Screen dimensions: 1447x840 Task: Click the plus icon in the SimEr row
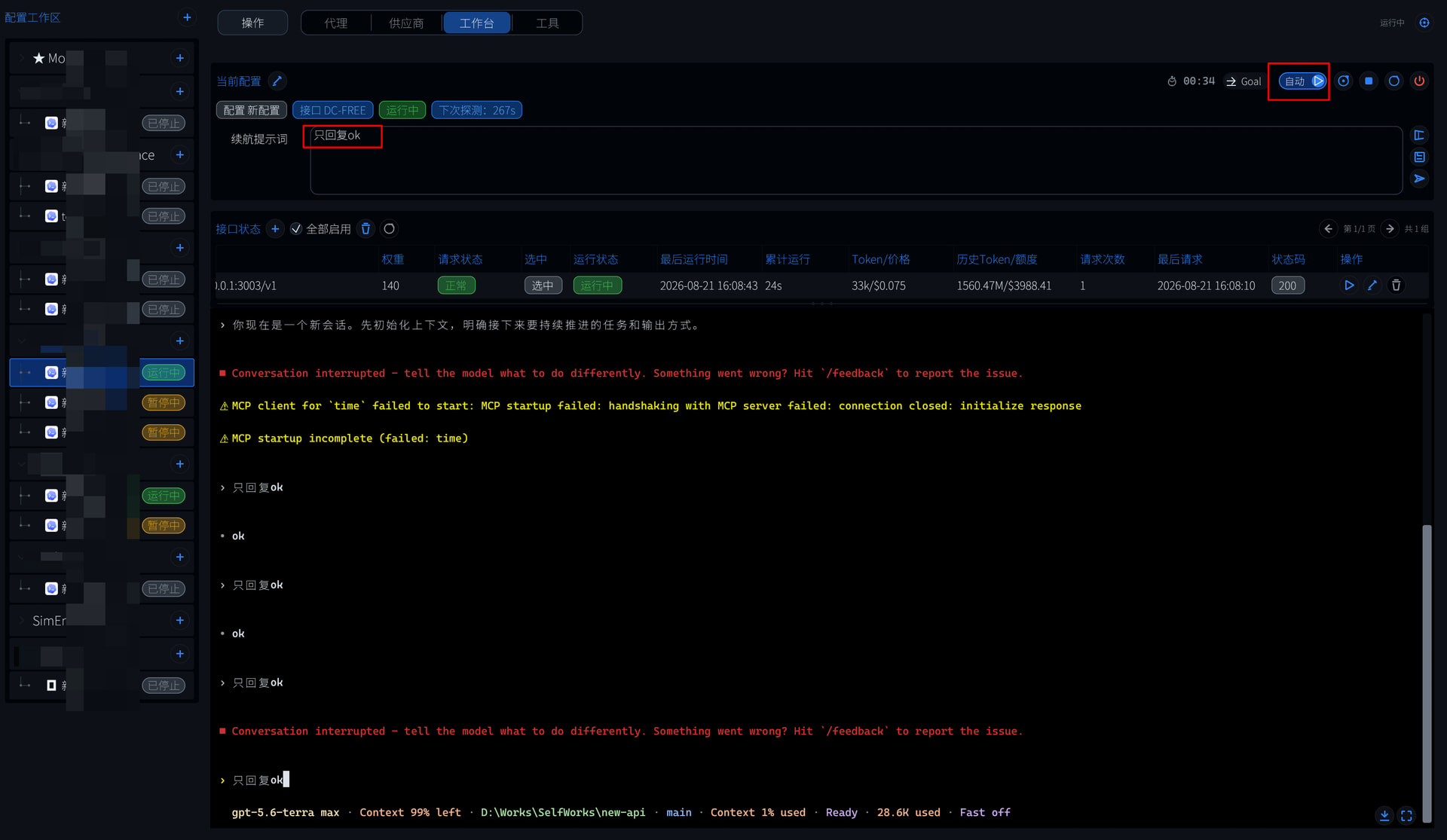(x=179, y=621)
